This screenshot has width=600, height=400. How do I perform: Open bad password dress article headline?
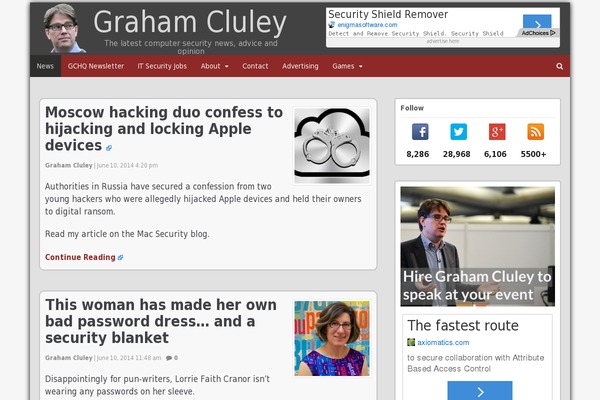coord(161,321)
